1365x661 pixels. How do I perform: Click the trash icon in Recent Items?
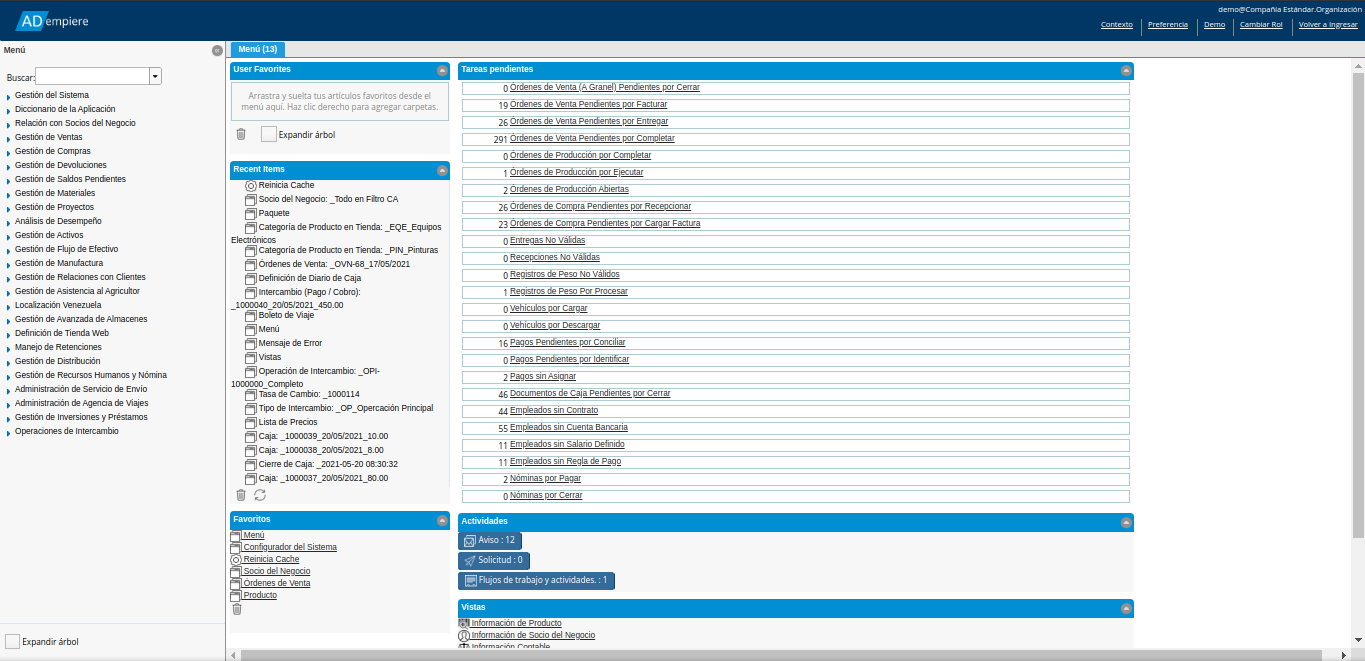click(241, 495)
